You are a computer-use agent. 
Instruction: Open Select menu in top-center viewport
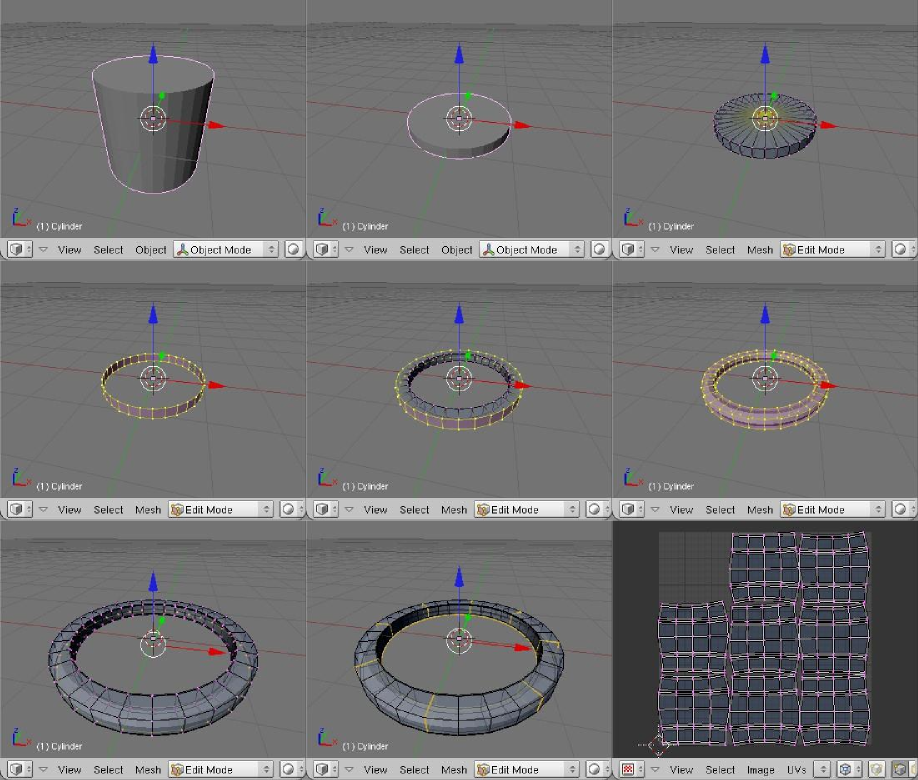[415, 250]
